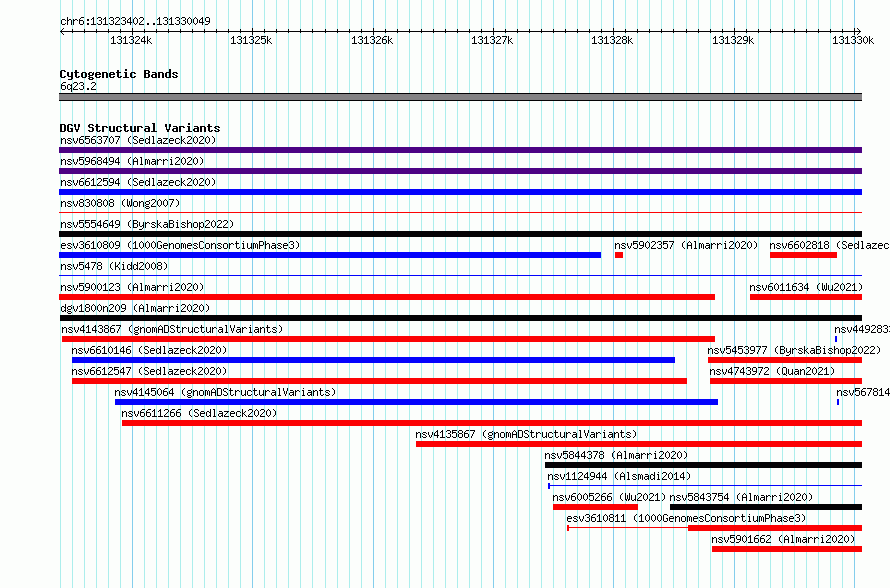The height and width of the screenshot is (588, 890).
Task: Click the Cytogenetic Bands track title
Action: click(x=119, y=74)
